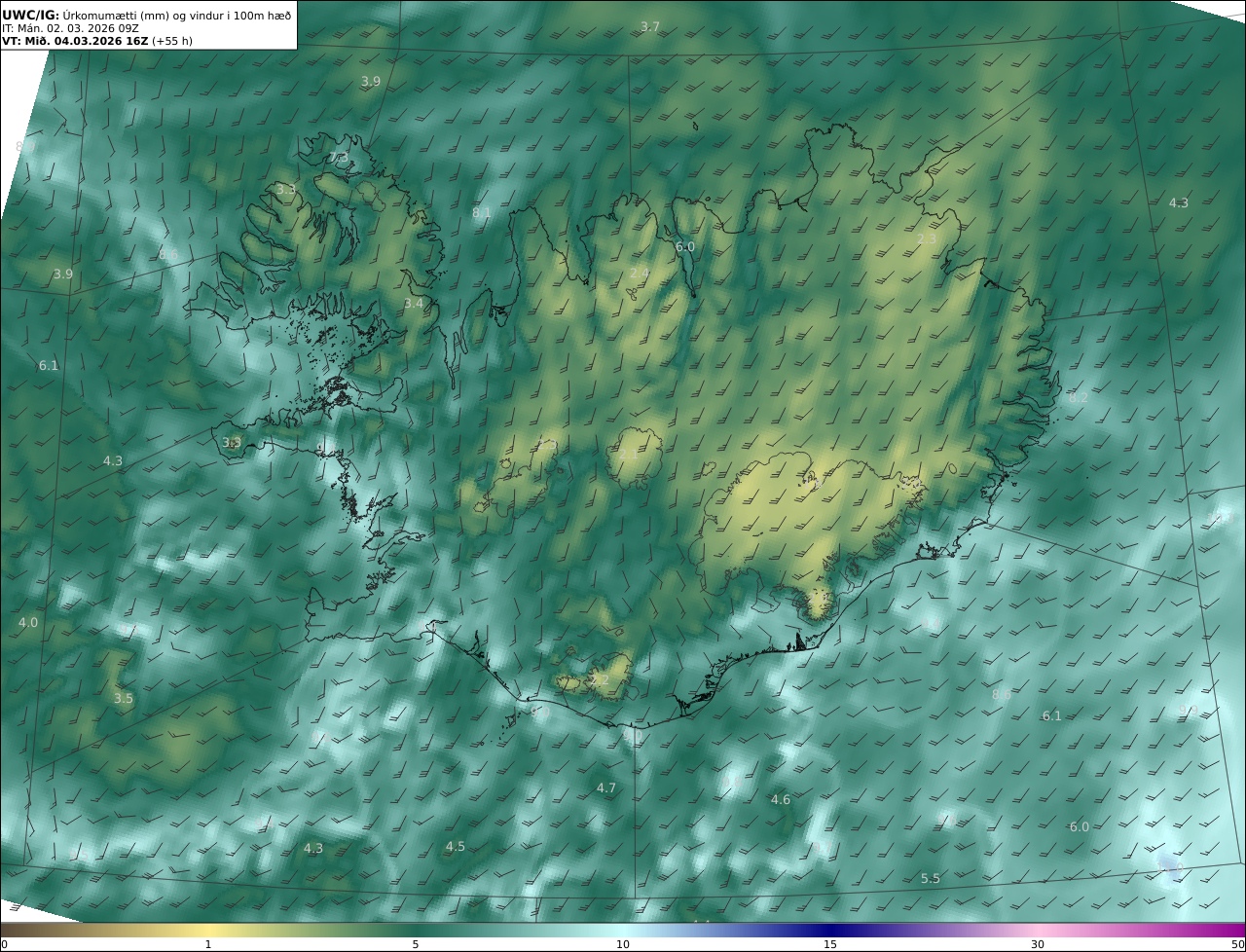Click the initial time 'IT: Mán. 02. 03. 2026 09Z'
The image size is (1246, 952).
(70, 28)
